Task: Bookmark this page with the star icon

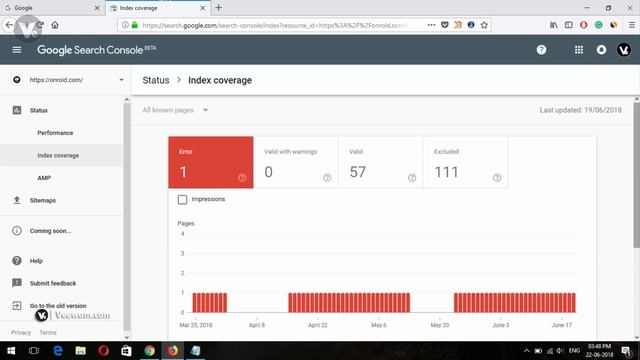Action: 484,25
